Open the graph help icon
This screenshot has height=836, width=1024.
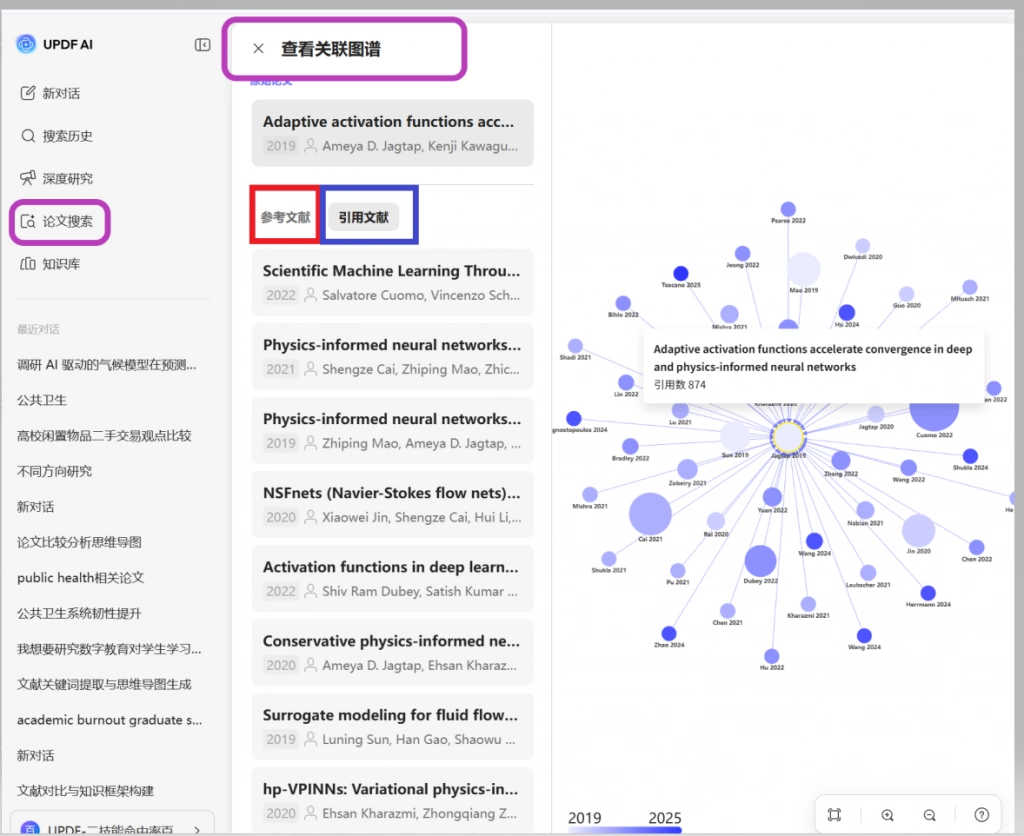click(982, 814)
